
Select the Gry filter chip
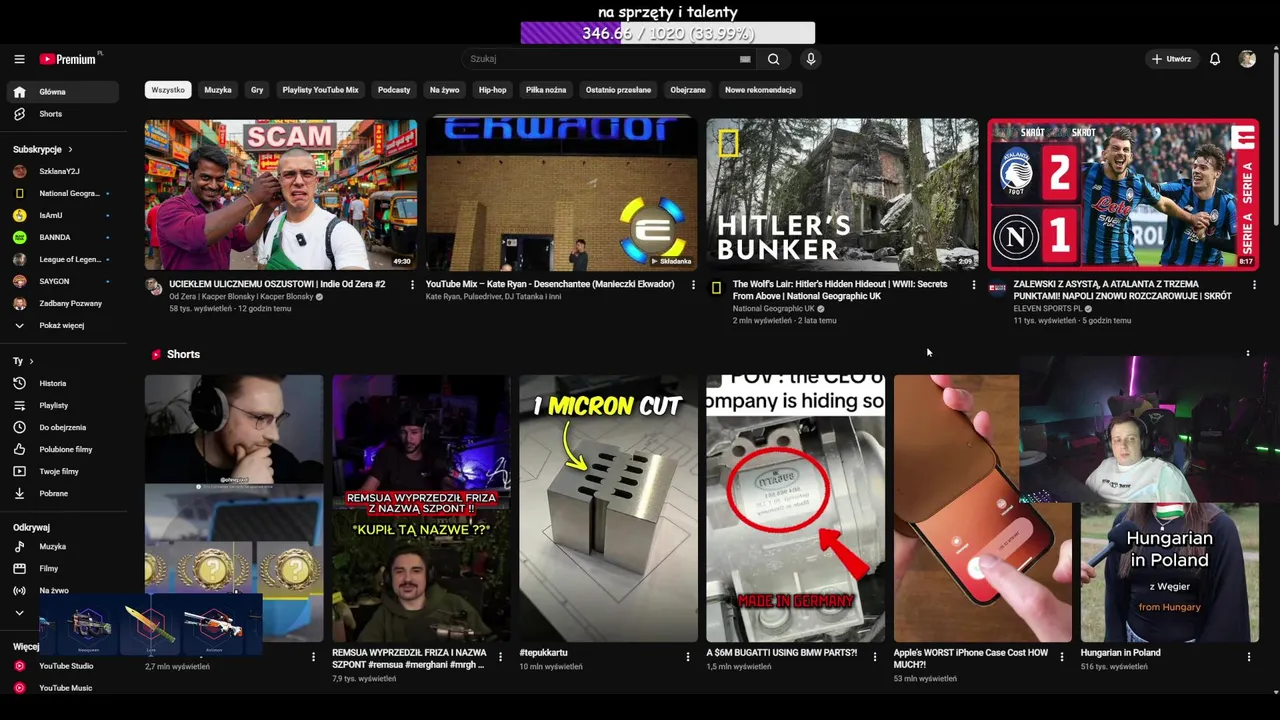(257, 90)
